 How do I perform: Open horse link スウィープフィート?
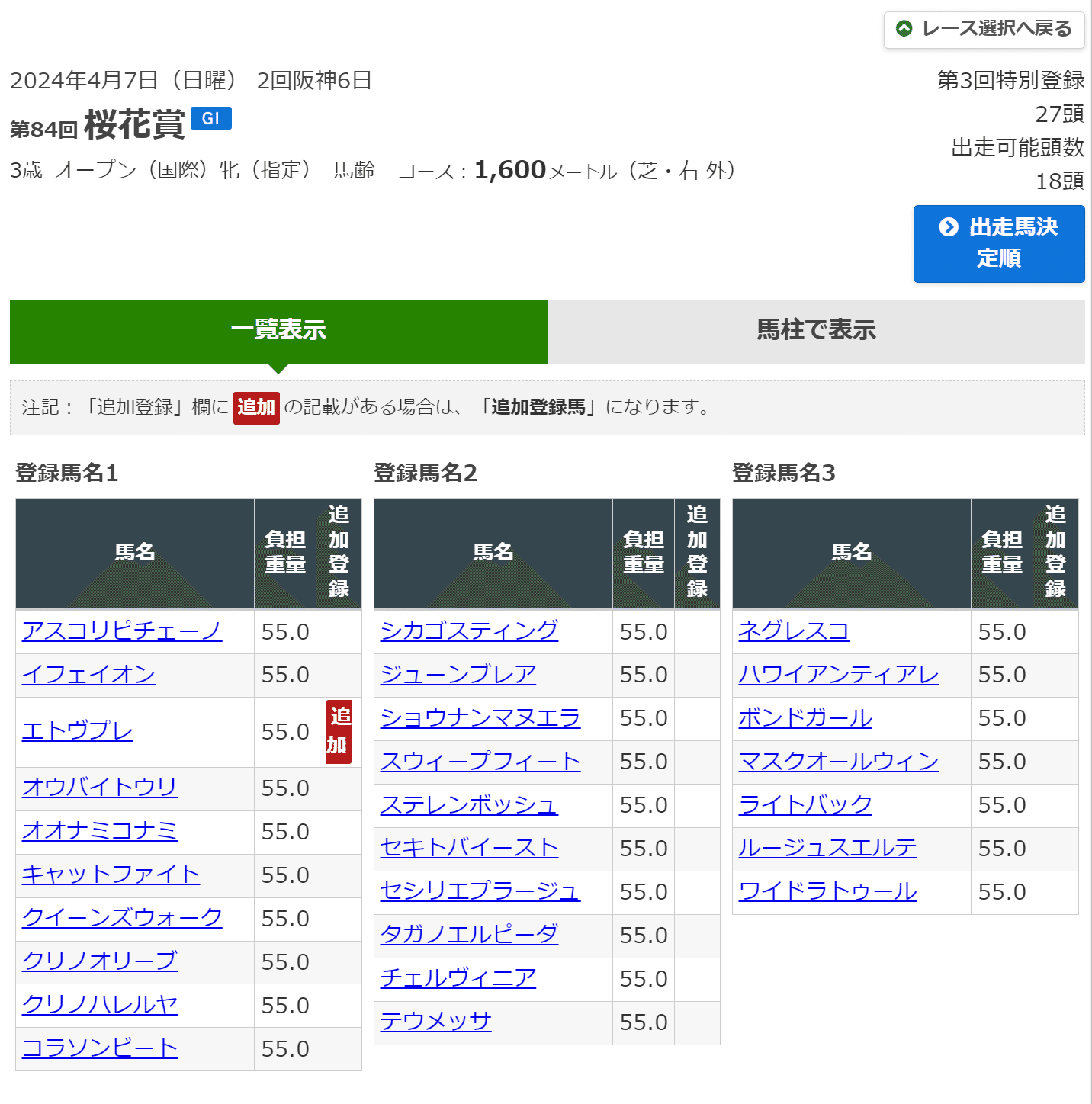click(x=480, y=762)
